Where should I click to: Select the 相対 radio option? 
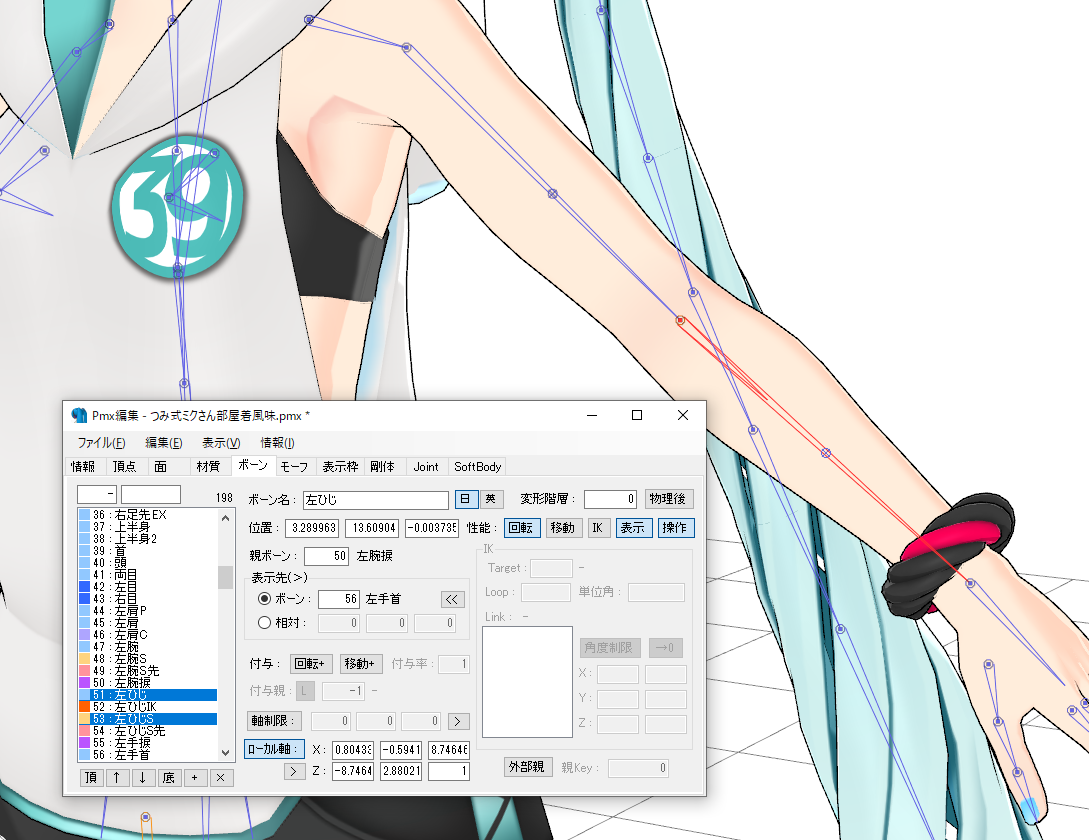(x=265, y=623)
